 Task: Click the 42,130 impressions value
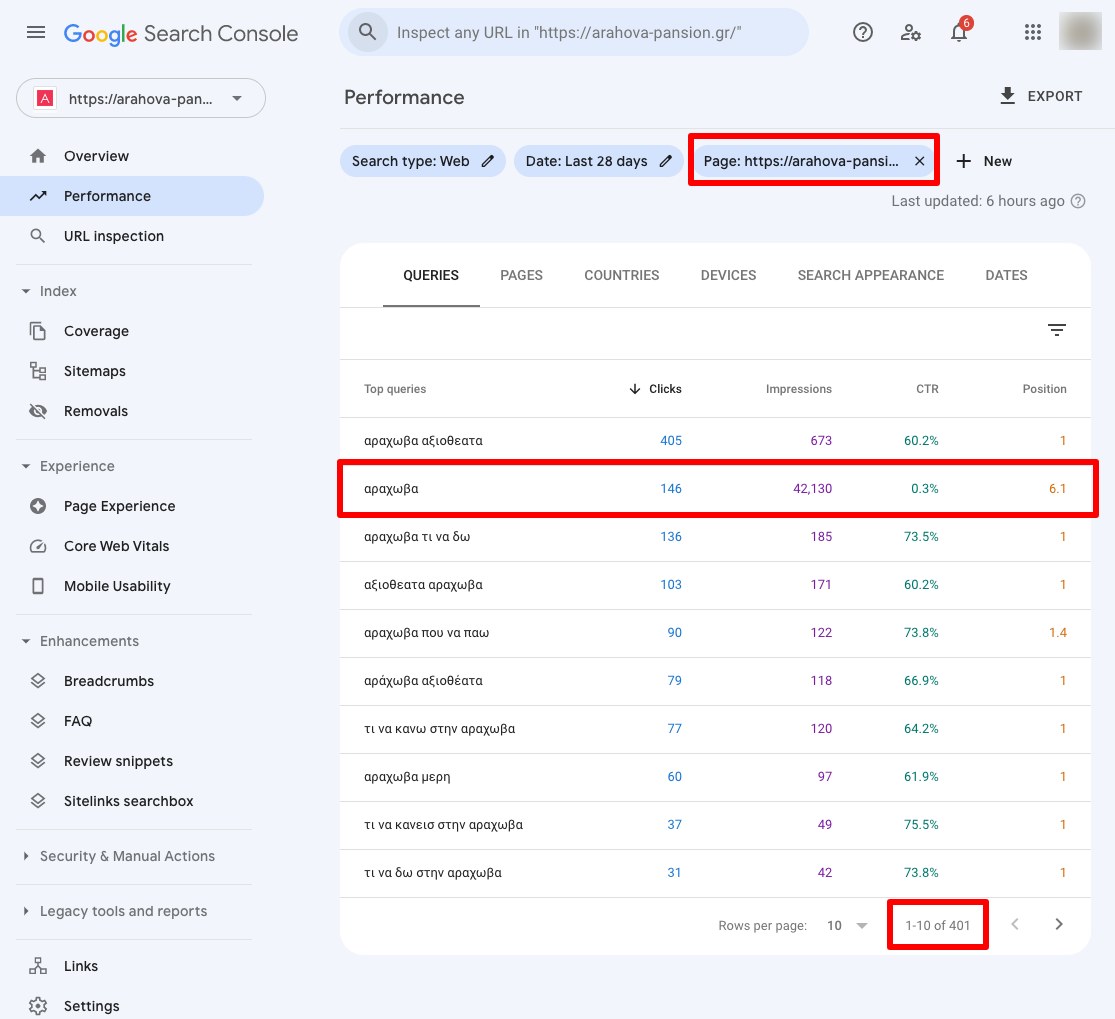[x=812, y=489]
